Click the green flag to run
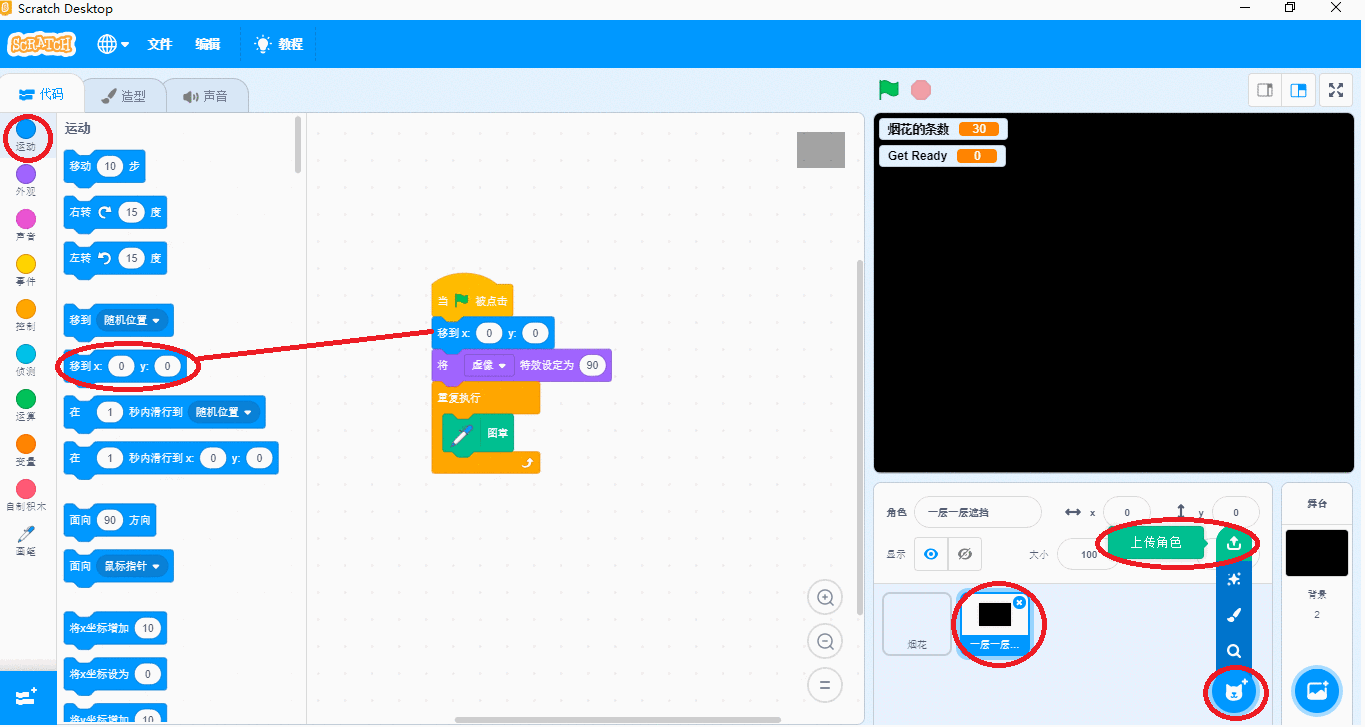 click(x=888, y=90)
